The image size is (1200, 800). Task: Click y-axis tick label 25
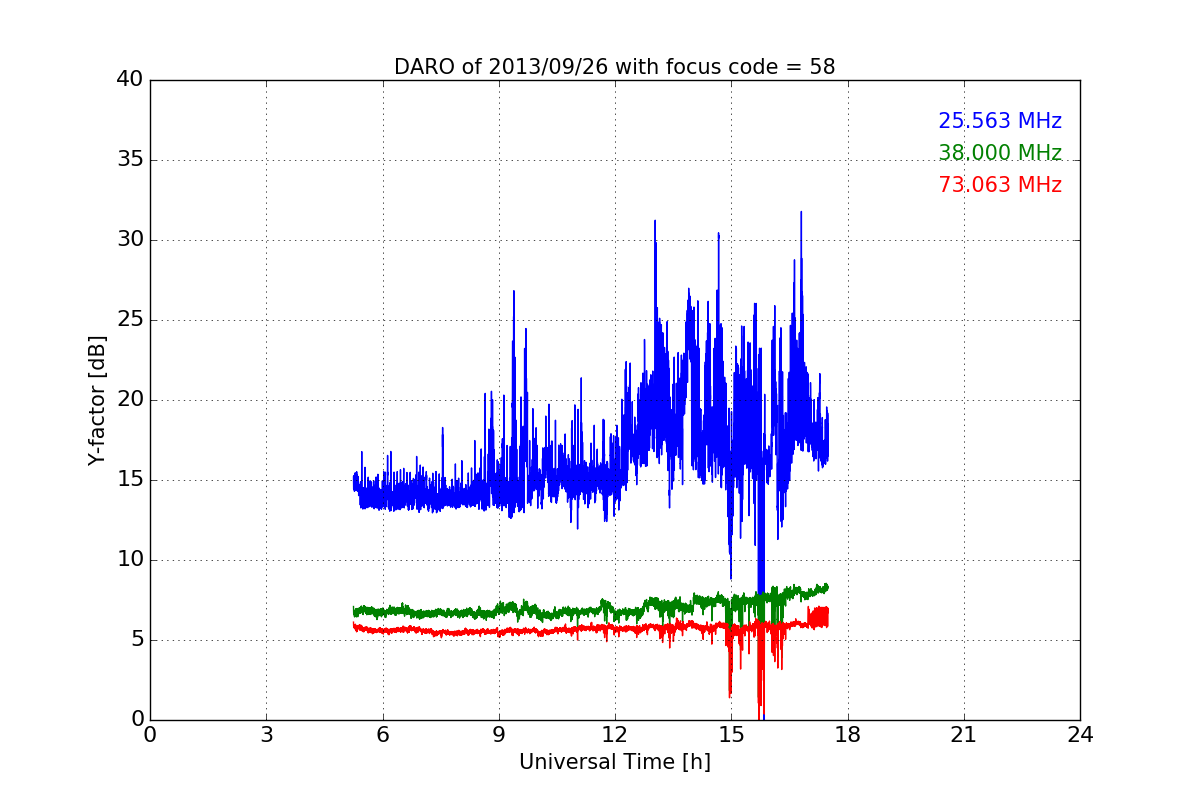pyautogui.click(x=130, y=320)
